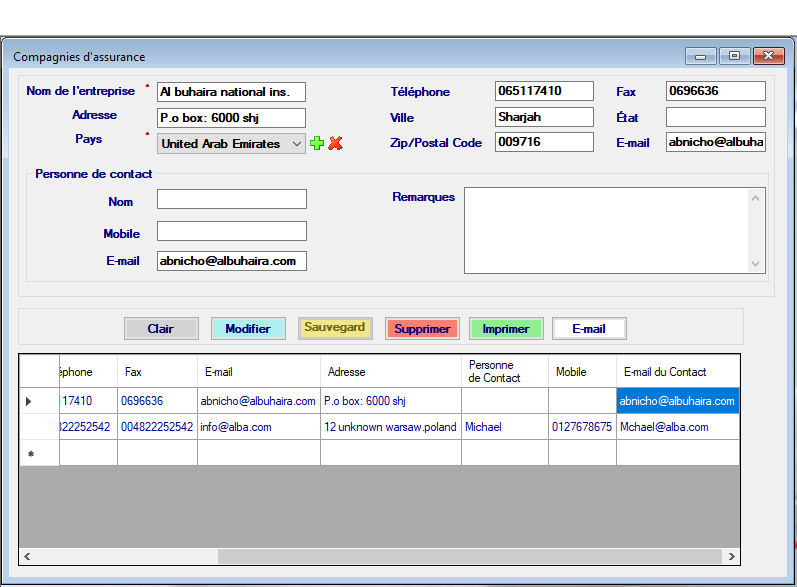Click the yellow Sauvegard button

pos(334,328)
